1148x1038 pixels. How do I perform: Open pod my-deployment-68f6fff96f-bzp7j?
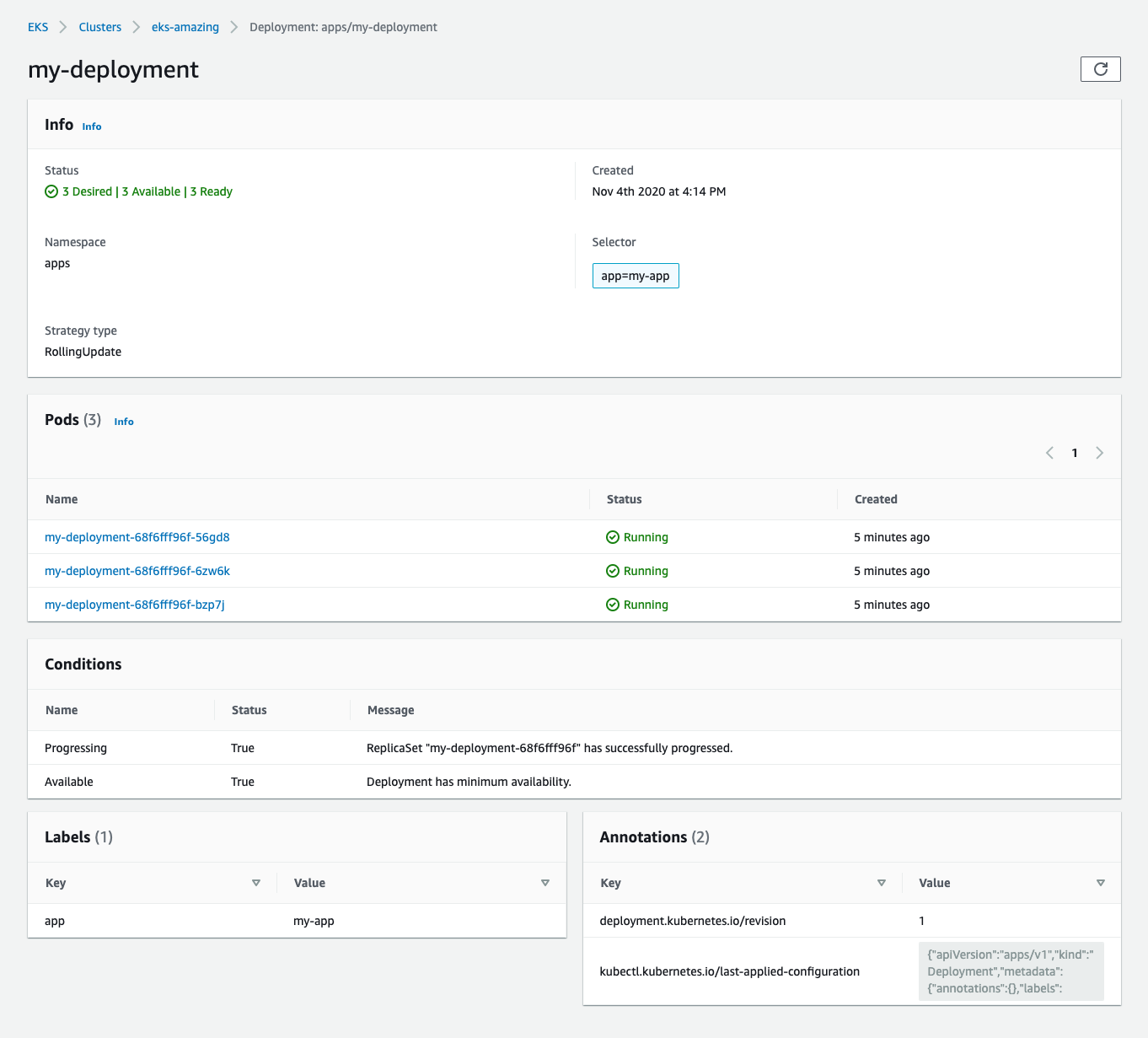pyautogui.click(x=135, y=605)
